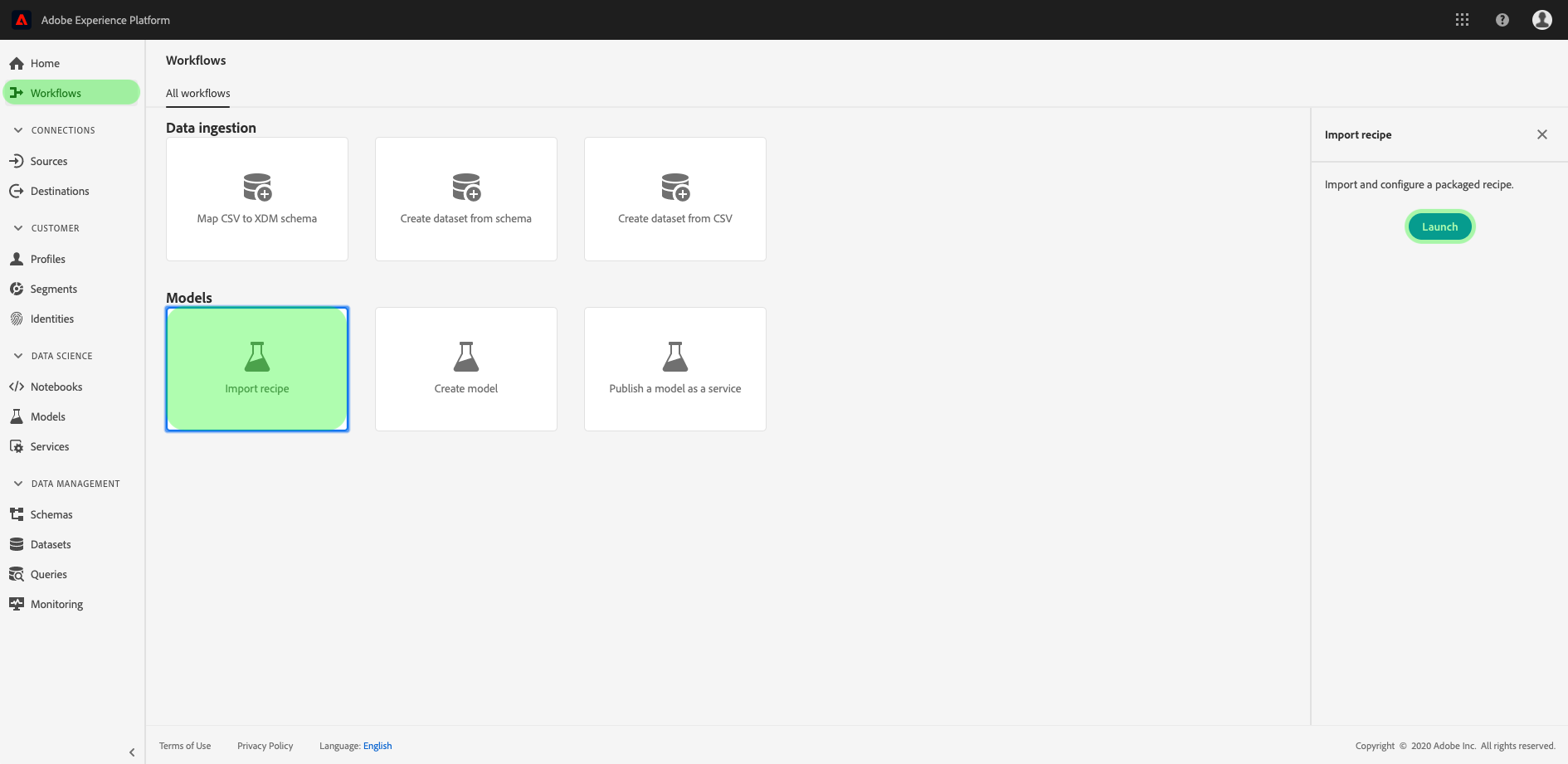Select the Create dataset from CSV label

675,219
